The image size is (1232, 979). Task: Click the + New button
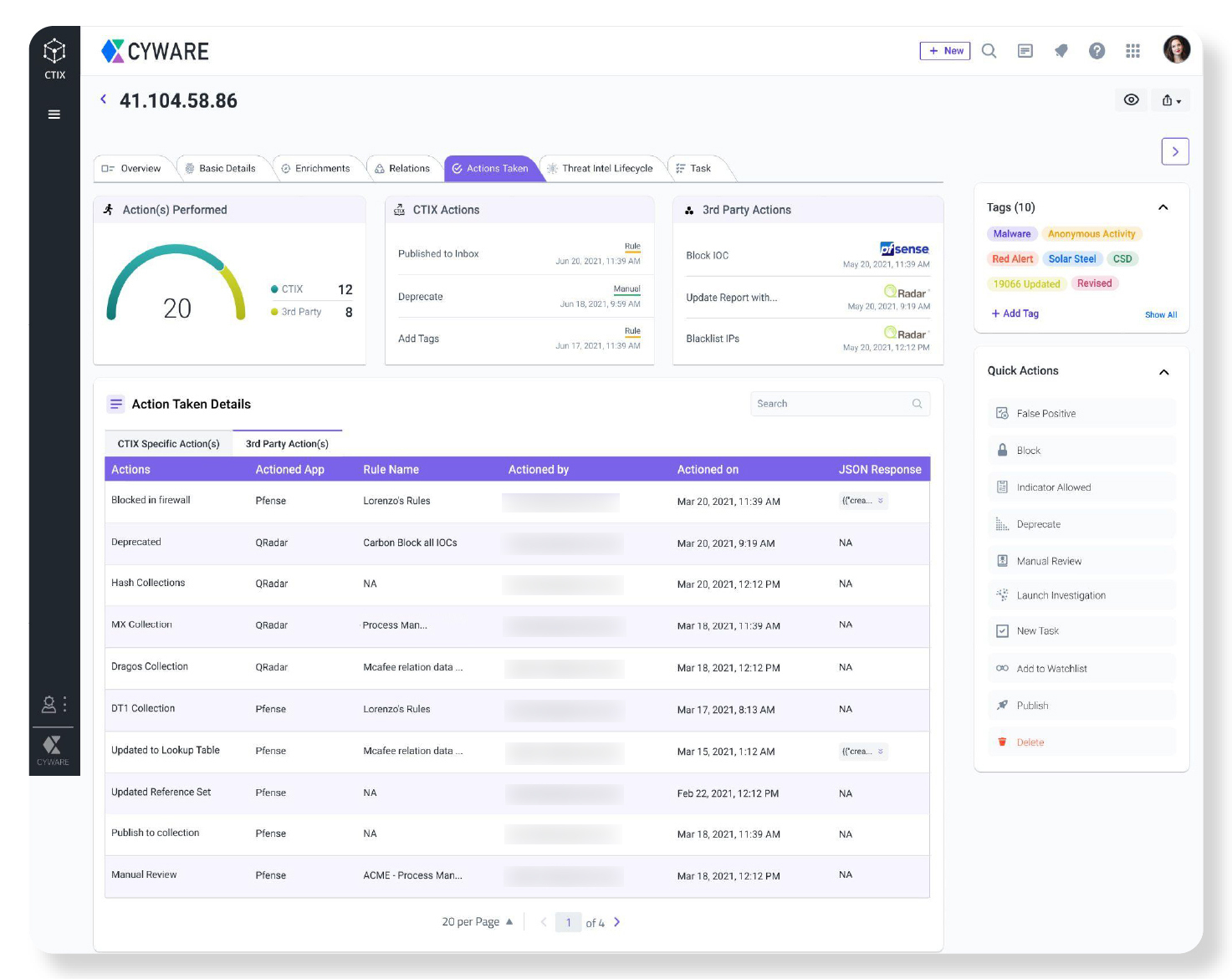945,51
